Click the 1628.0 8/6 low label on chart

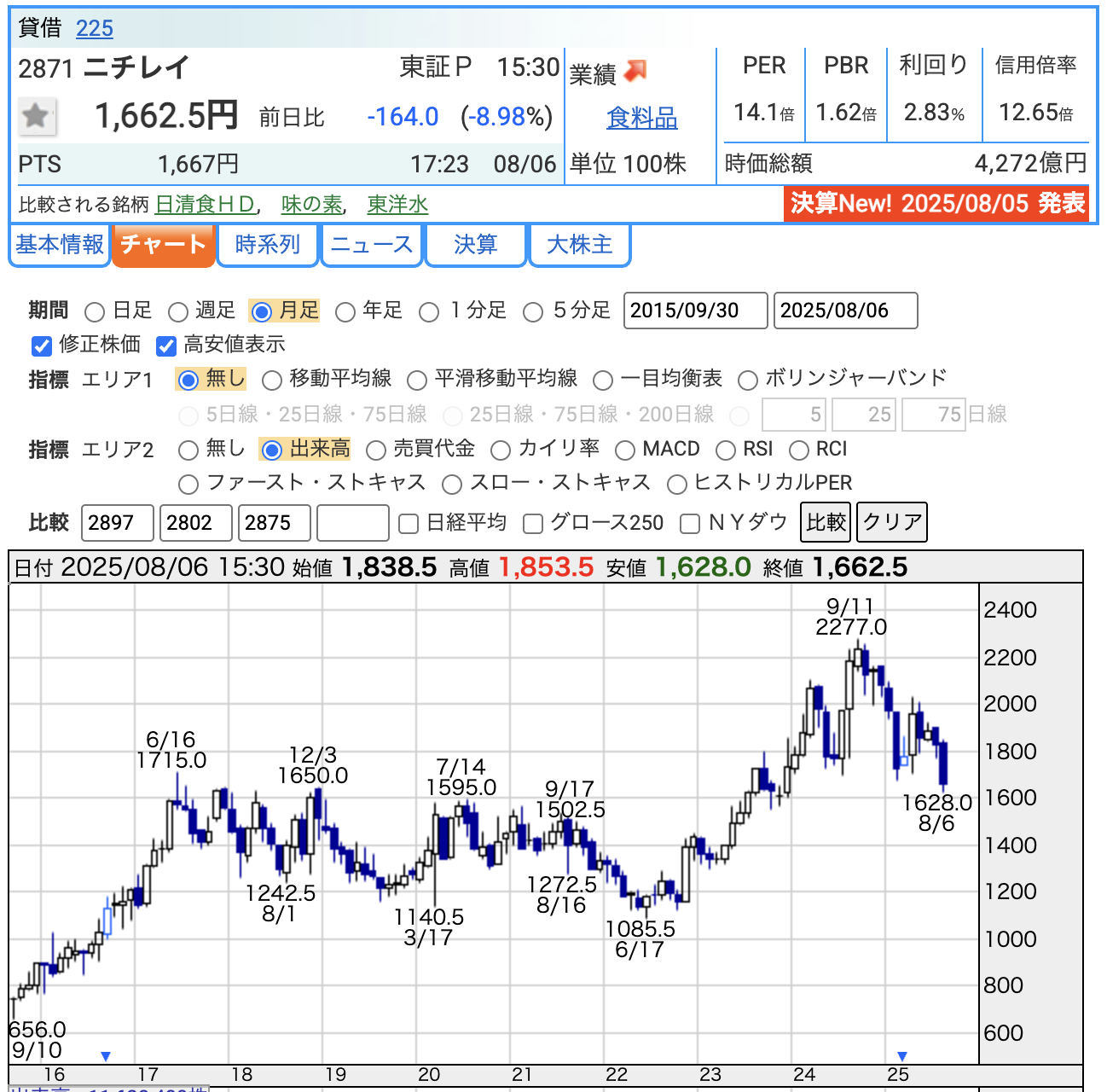937,813
